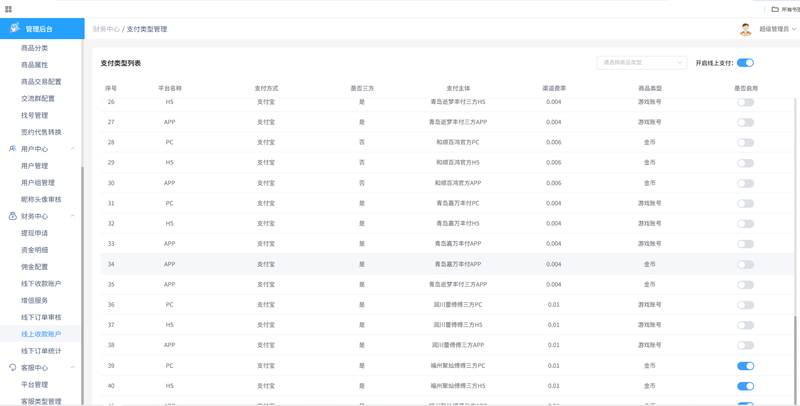
Task: Click the 超级管理员 avatar icon
Action: tap(745, 29)
